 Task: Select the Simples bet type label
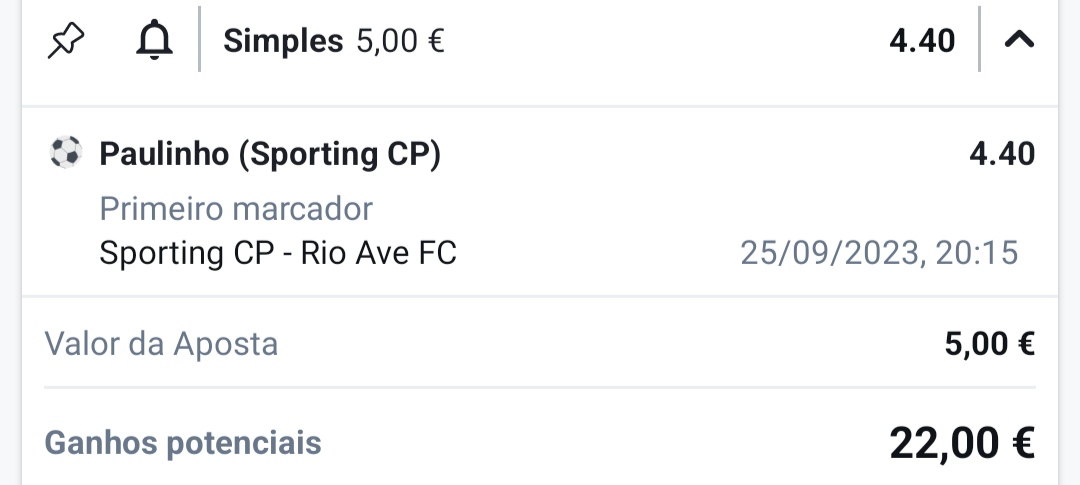(283, 41)
